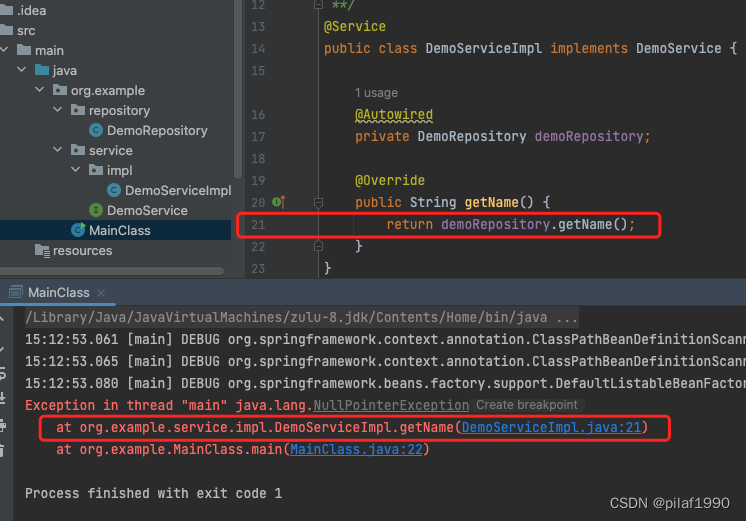Screen dimensions: 746x521
Task: Click the .idea folder icon
Action: click(7, 10)
